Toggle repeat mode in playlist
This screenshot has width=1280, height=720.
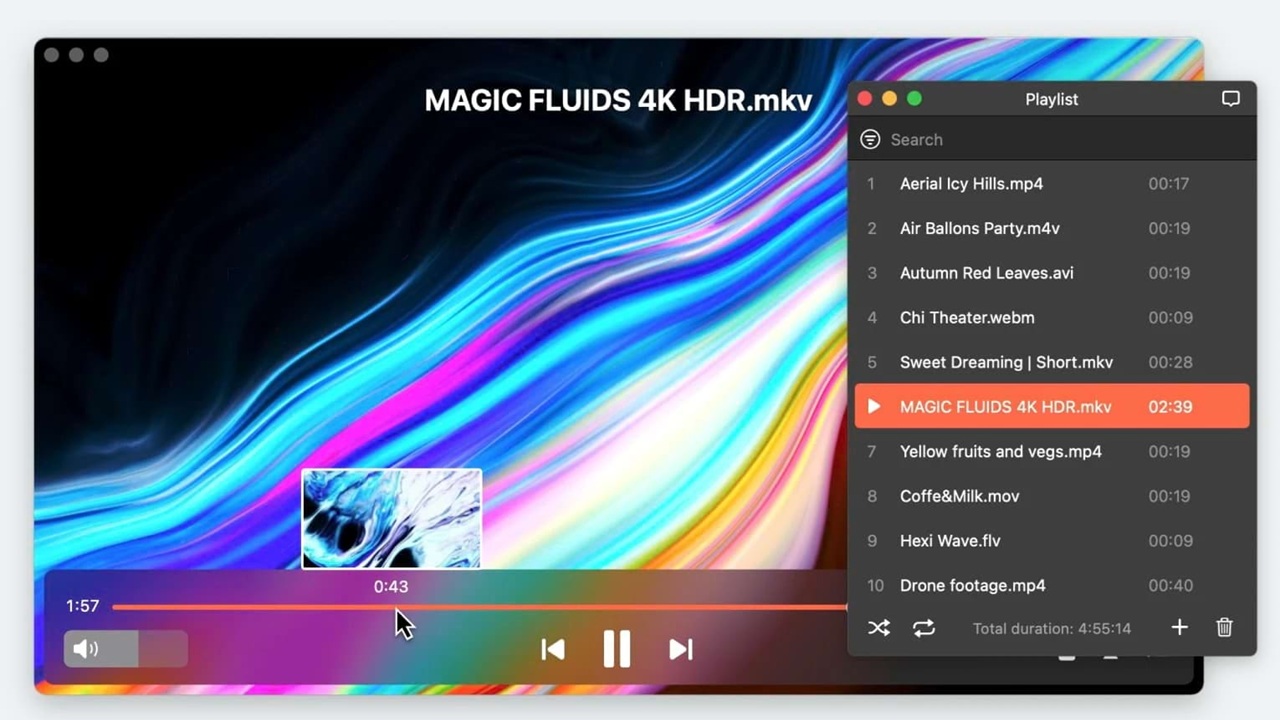pos(924,628)
